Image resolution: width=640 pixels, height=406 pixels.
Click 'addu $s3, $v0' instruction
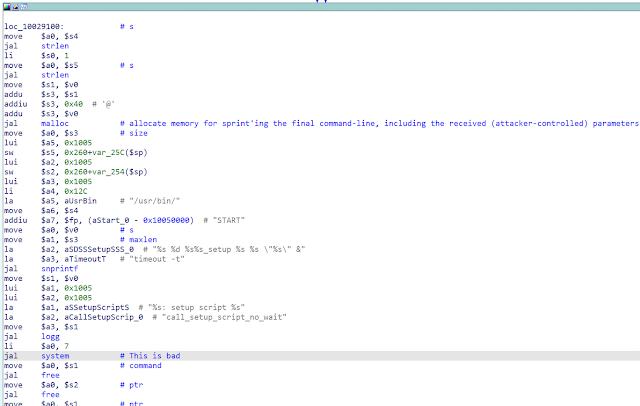pyautogui.click(x=41, y=114)
